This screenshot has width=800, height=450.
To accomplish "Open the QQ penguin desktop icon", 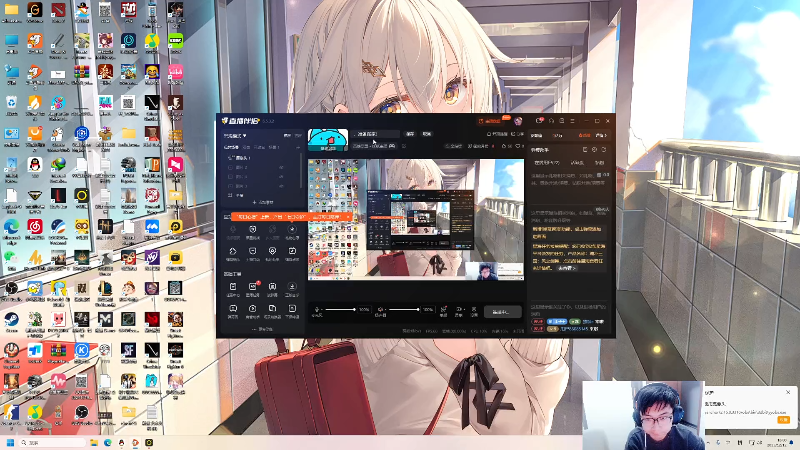I will tap(35, 166).
